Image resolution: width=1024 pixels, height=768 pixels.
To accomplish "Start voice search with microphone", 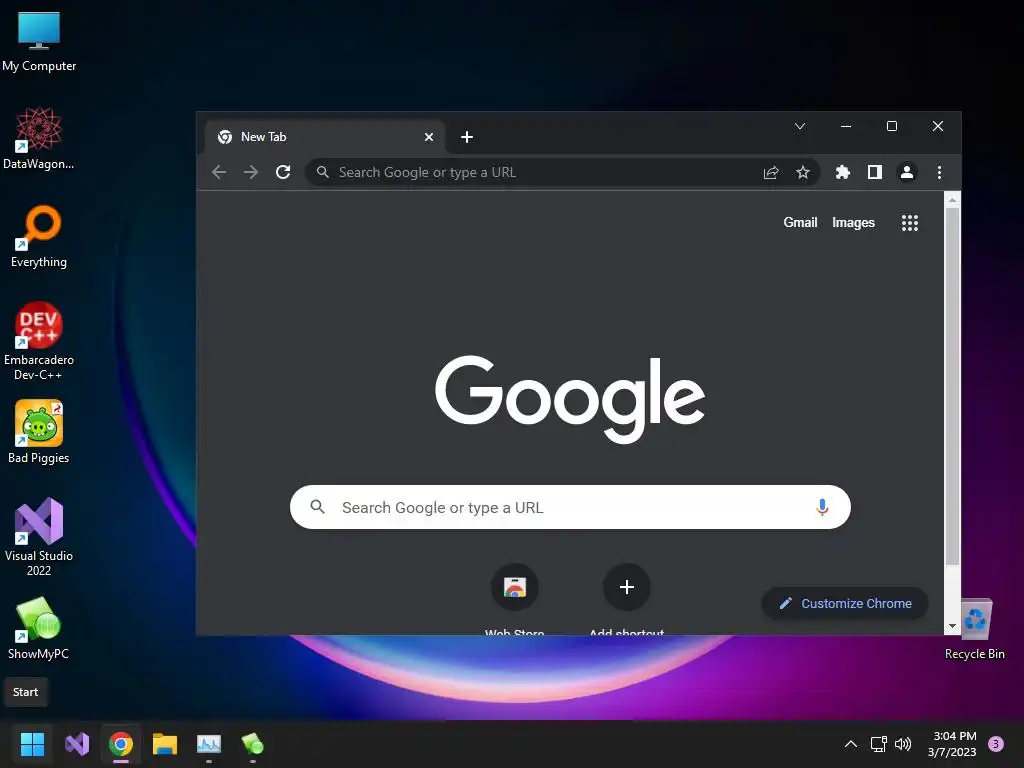I will 822,507.
